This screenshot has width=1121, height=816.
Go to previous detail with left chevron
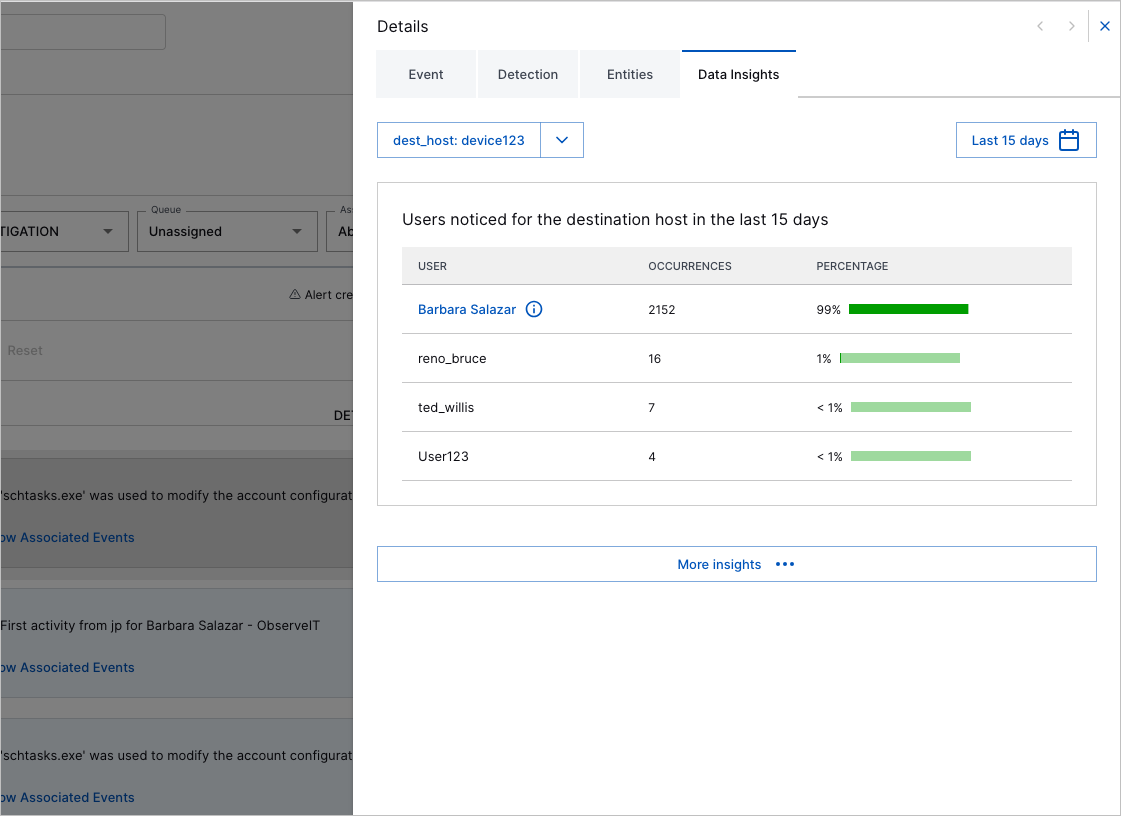pos(1040,26)
